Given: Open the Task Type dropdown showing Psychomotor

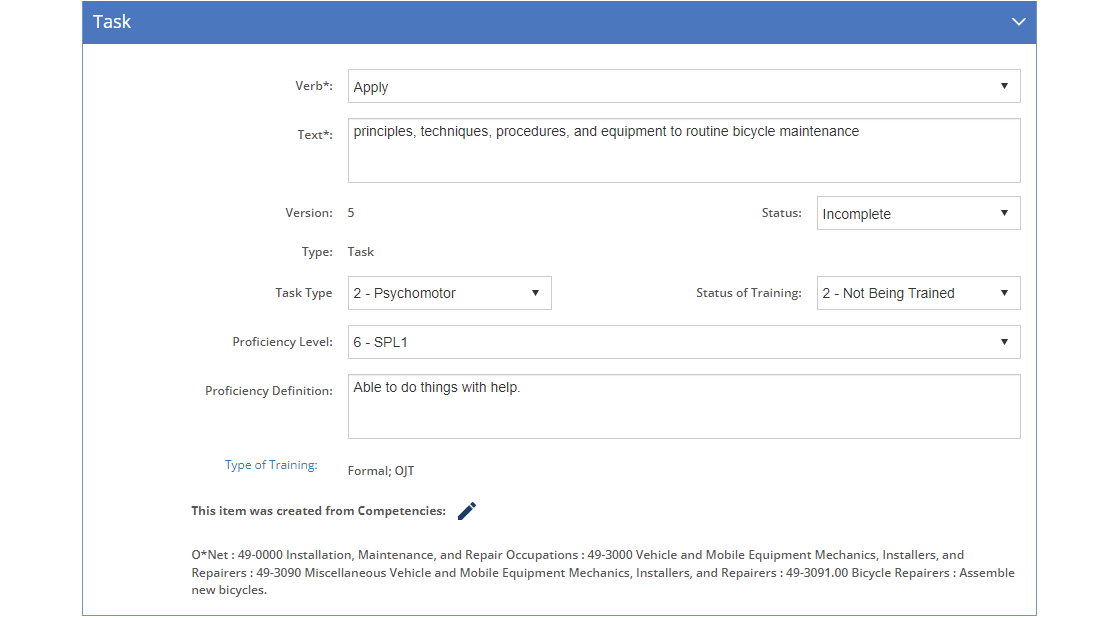Looking at the screenshot, I should click(x=449, y=293).
